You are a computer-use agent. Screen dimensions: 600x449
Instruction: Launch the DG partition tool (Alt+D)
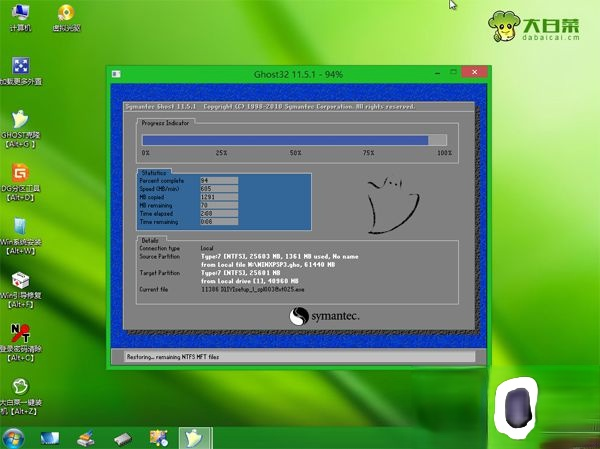click(20, 183)
